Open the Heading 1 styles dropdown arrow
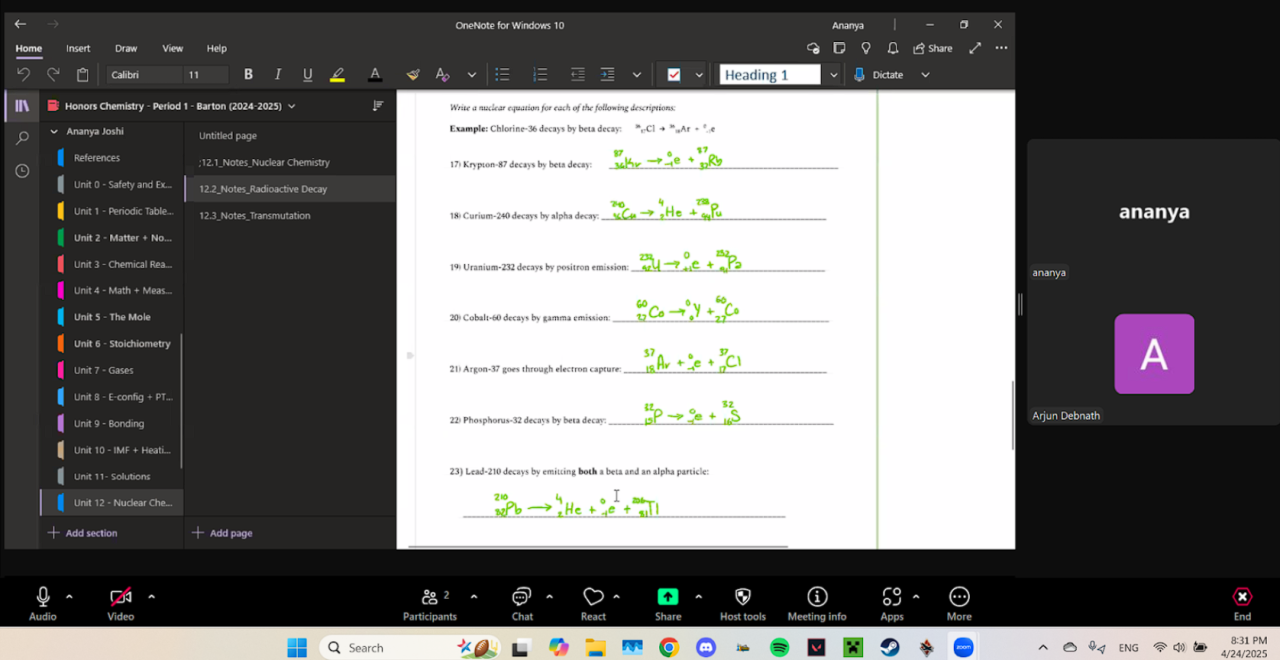 (833, 75)
